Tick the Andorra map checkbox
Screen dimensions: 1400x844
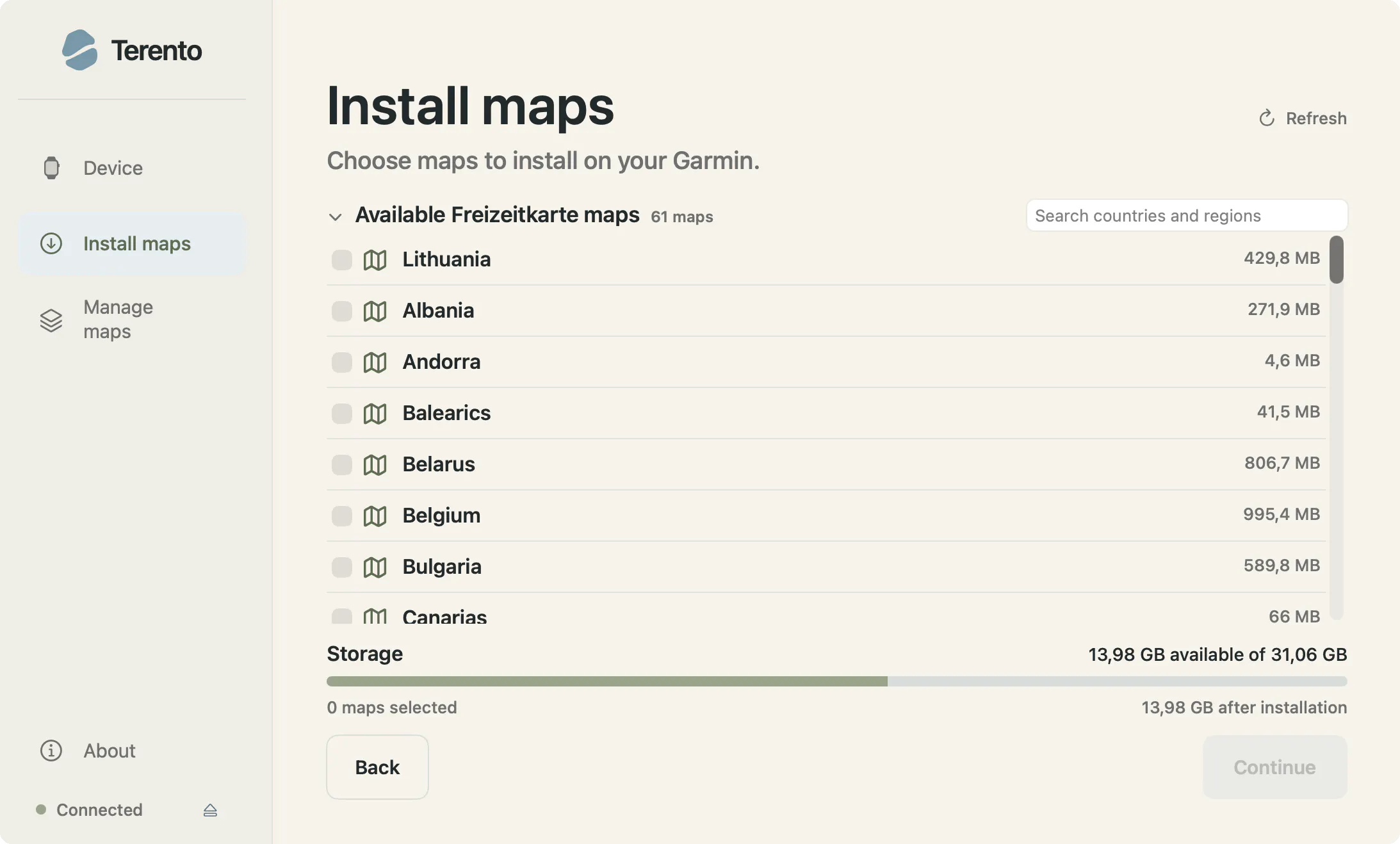[342, 362]
